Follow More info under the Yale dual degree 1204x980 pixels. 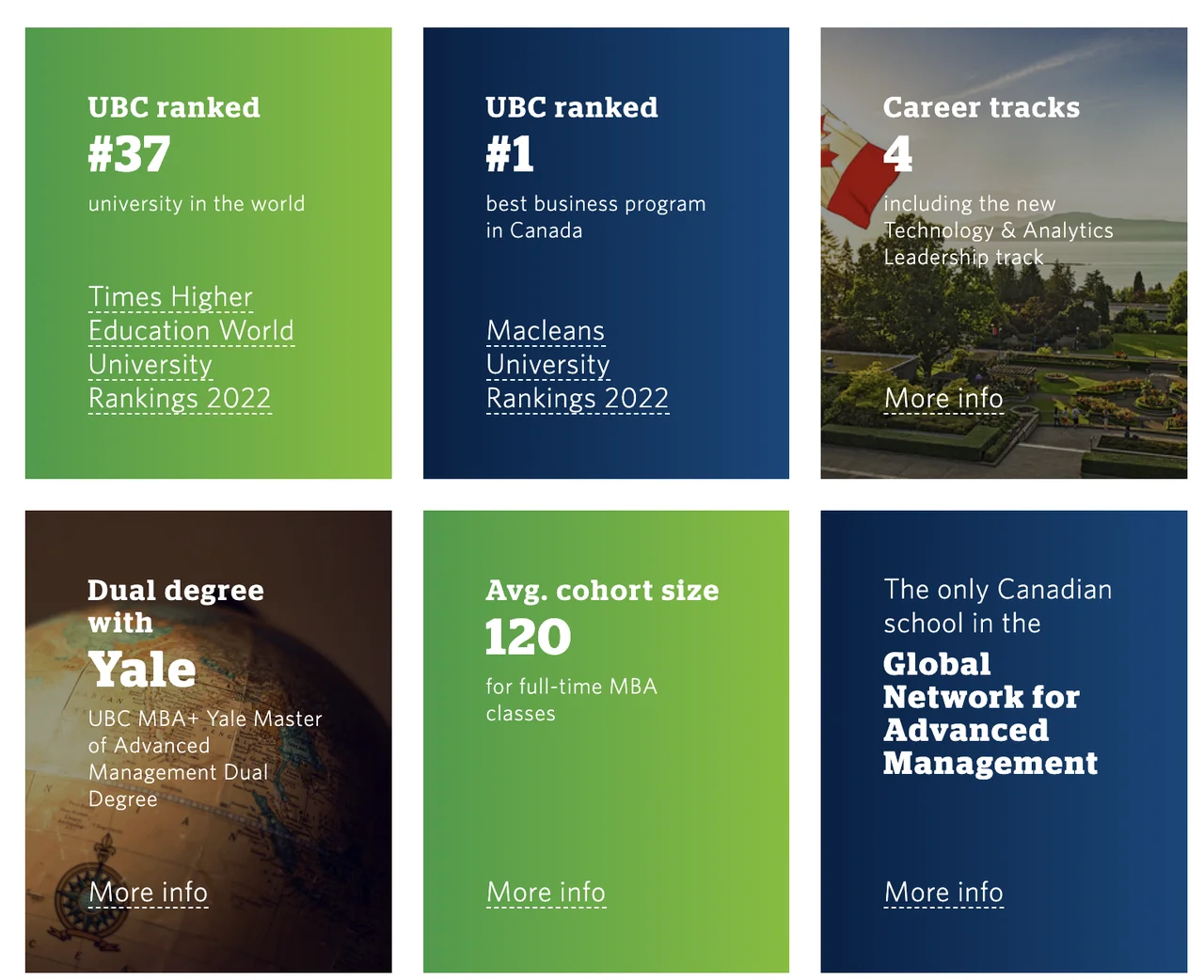tap(148, 893)
